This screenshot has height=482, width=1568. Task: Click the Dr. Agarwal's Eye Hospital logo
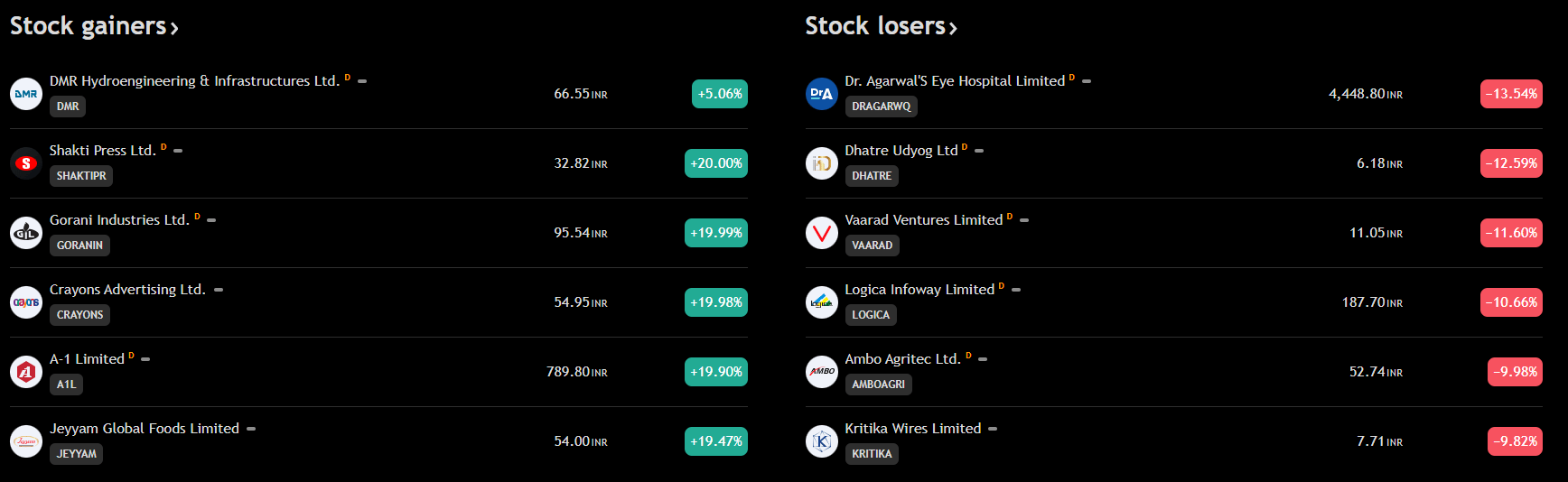[822, 94]
